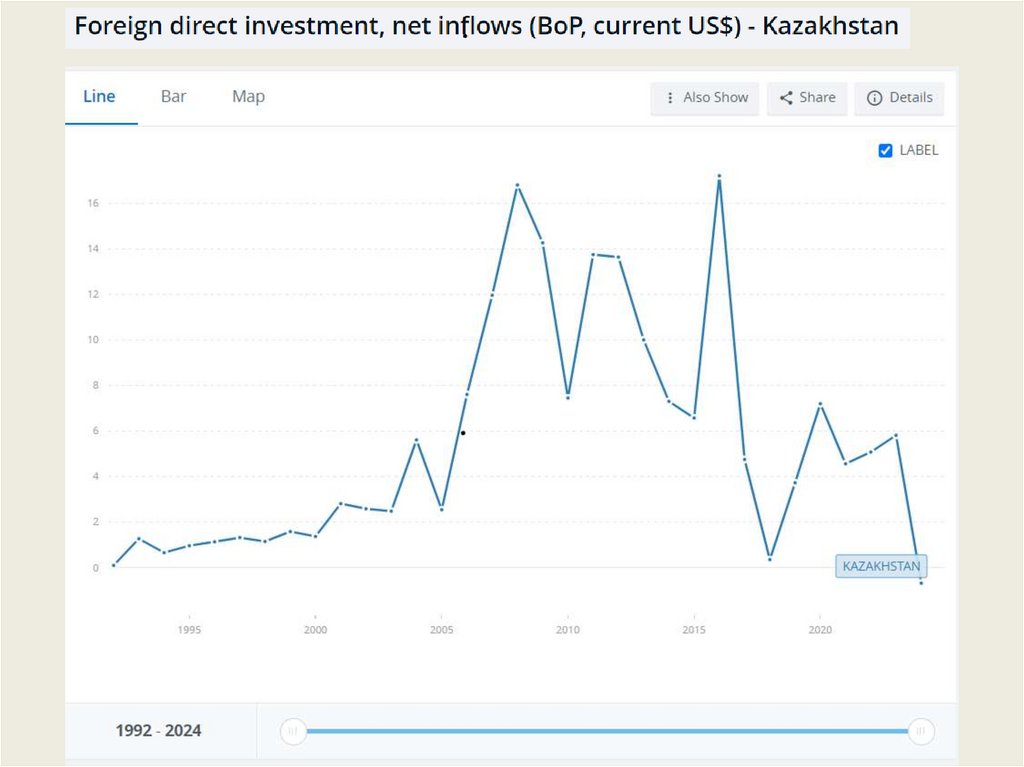This screenshot has width=1024, height=767.
Task: Select the first 1992 data point
Action: (x=114, y=565)
